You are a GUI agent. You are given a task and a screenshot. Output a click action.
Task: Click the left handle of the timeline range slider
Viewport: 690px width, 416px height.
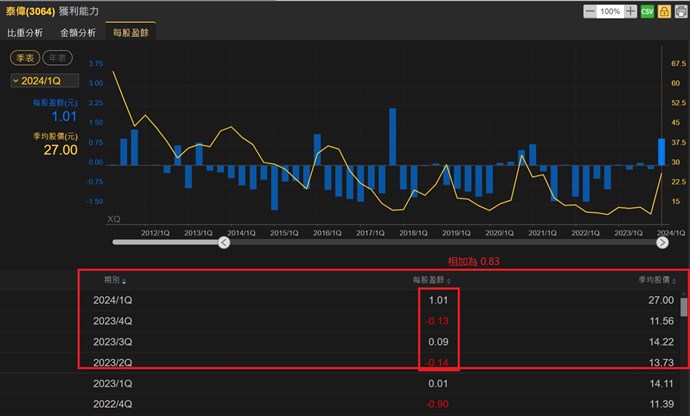tap(224, 242)
